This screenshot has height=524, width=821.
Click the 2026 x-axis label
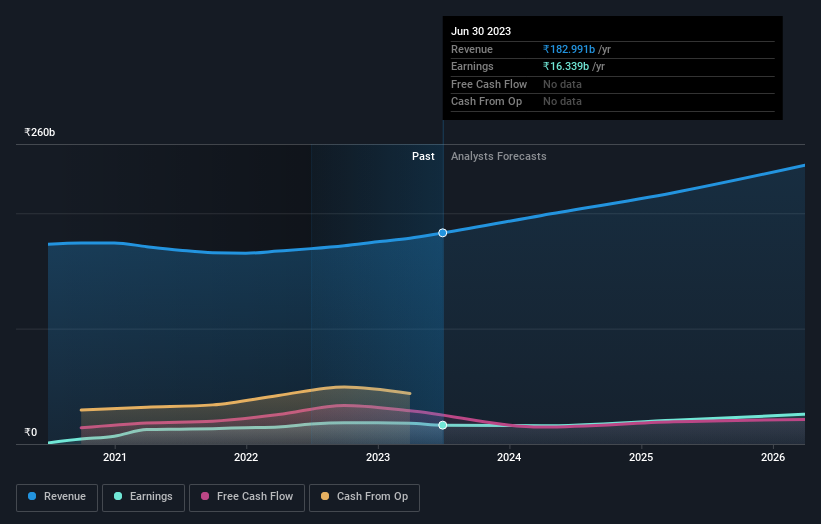tap(773, 458)
